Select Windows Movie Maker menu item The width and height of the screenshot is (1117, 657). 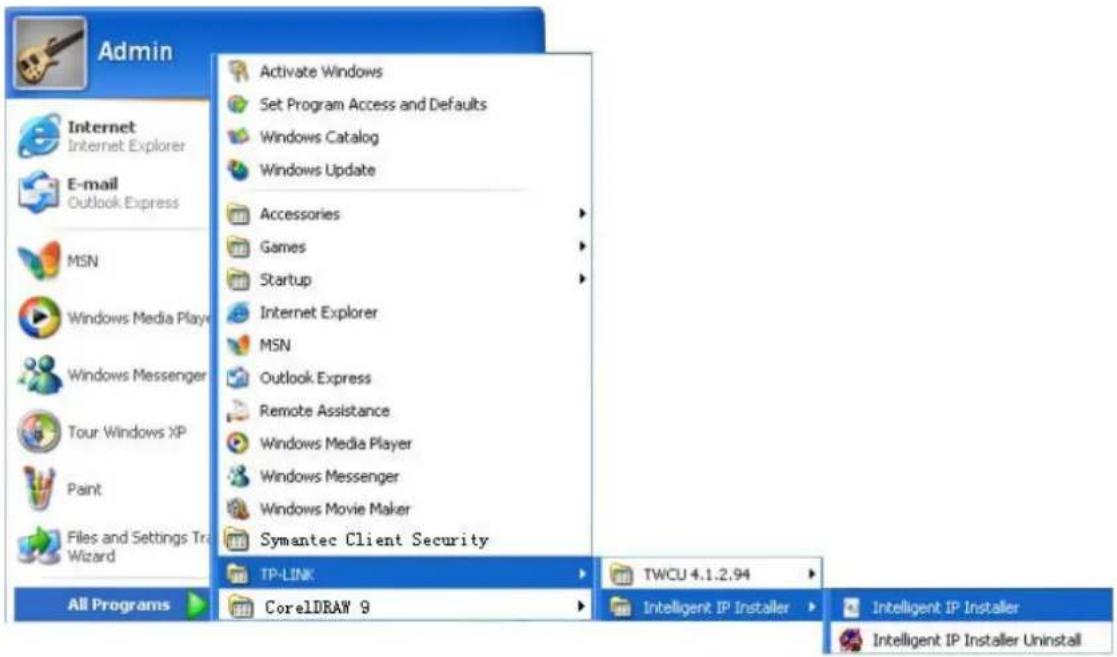(405, 509)
